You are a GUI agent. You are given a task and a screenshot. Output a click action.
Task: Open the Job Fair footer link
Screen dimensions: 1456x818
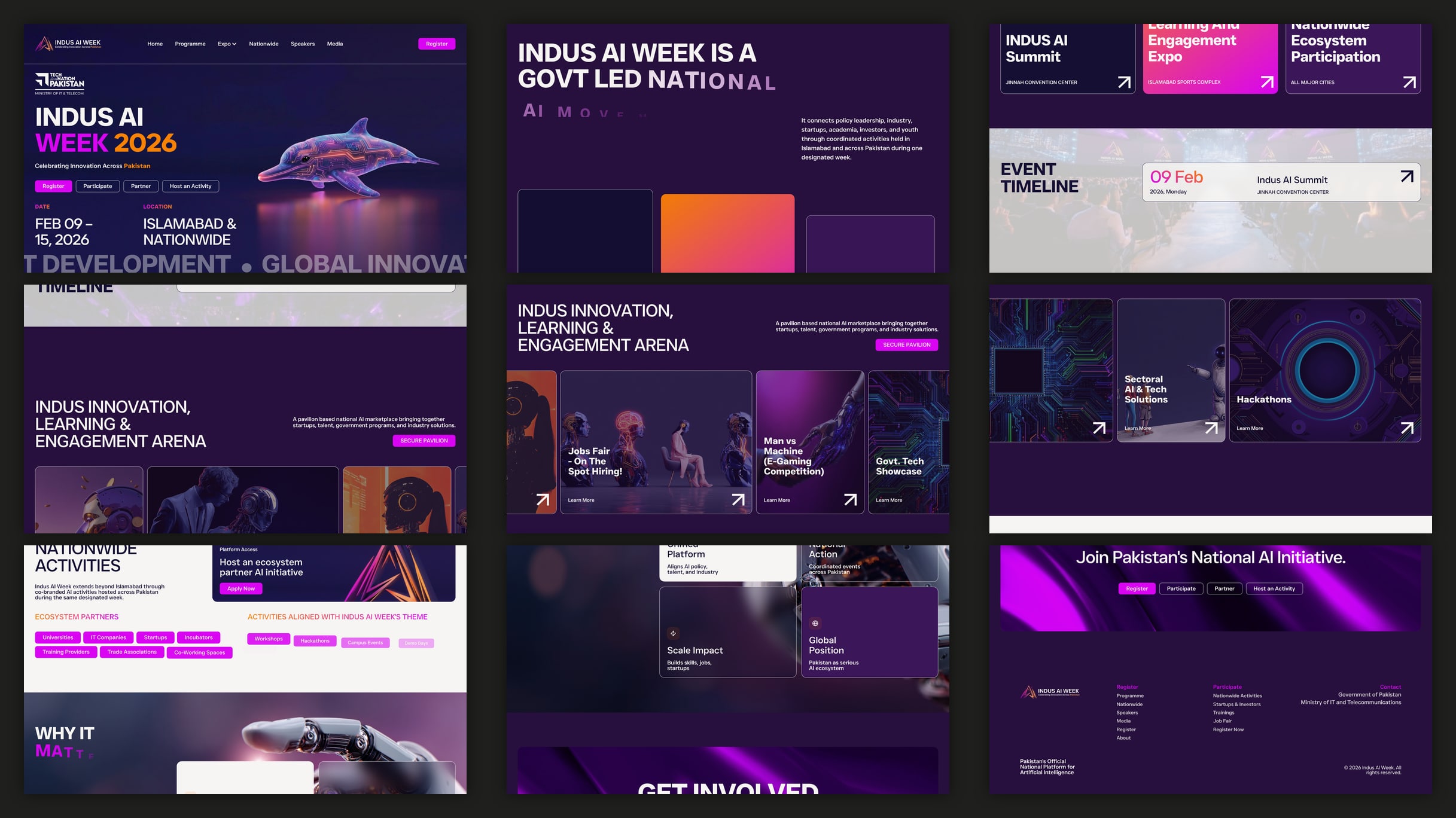coord(1222,721)
